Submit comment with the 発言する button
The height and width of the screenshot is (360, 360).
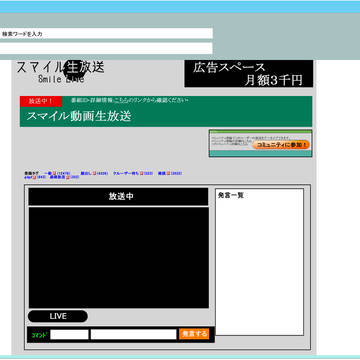[194, 334]
